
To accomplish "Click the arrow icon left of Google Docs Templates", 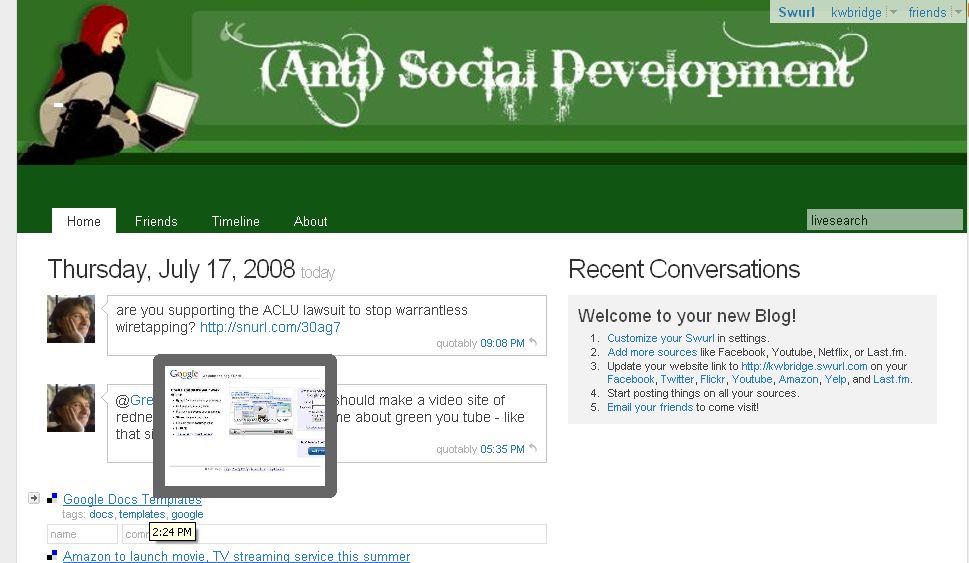I will 33,498.
